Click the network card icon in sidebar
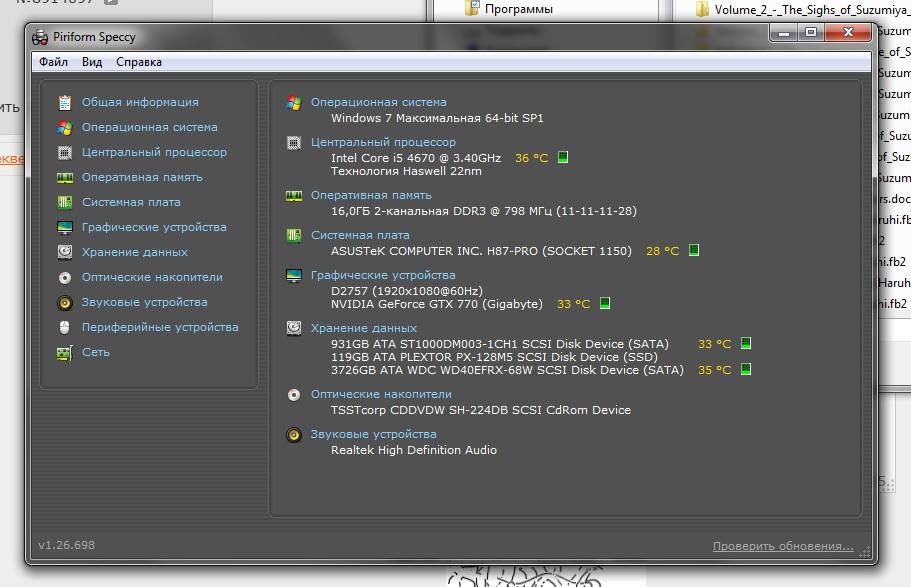 [64, 353]
